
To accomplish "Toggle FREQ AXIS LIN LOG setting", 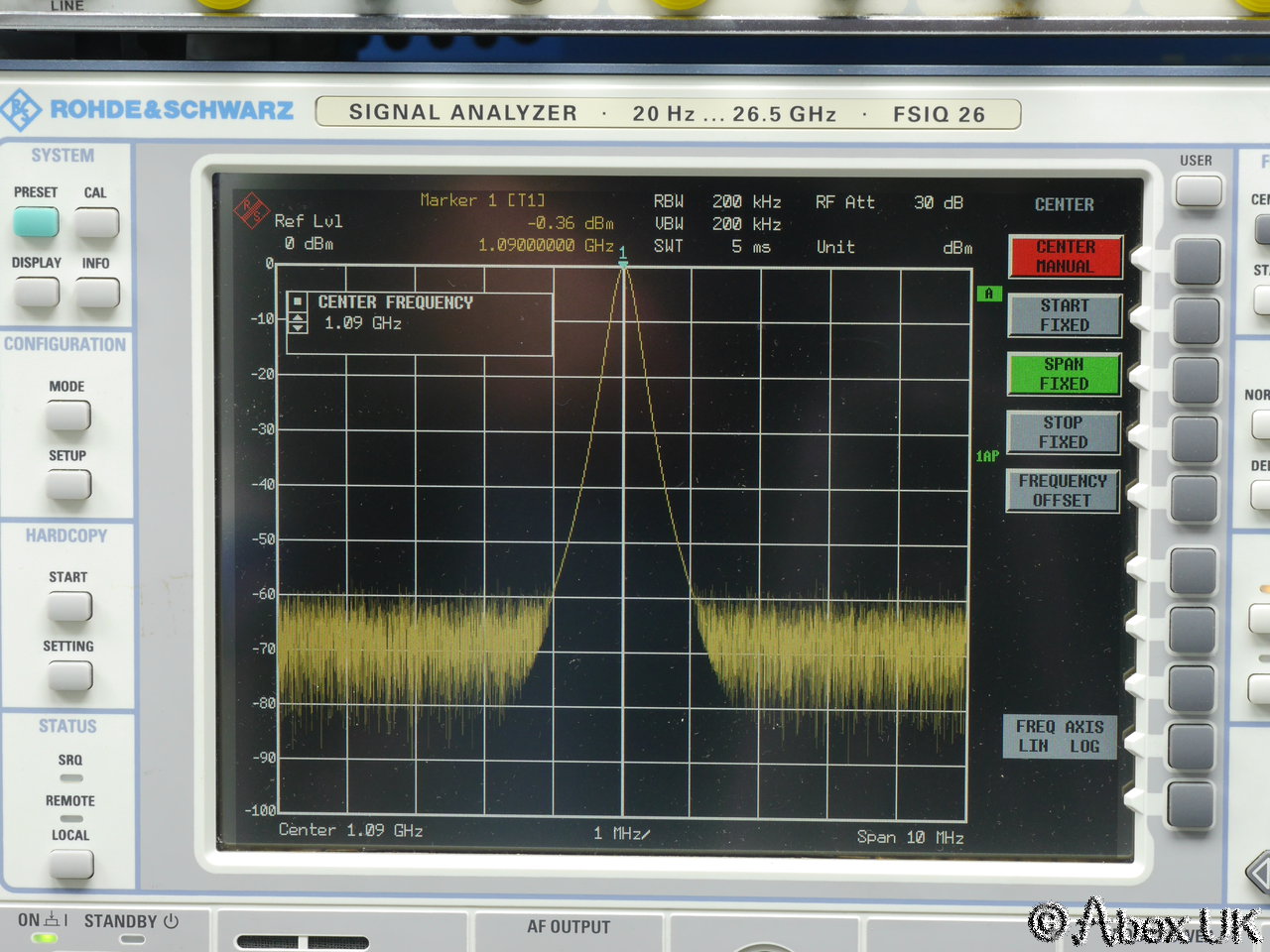I will pyautogui.click(x=1059, y=737).
